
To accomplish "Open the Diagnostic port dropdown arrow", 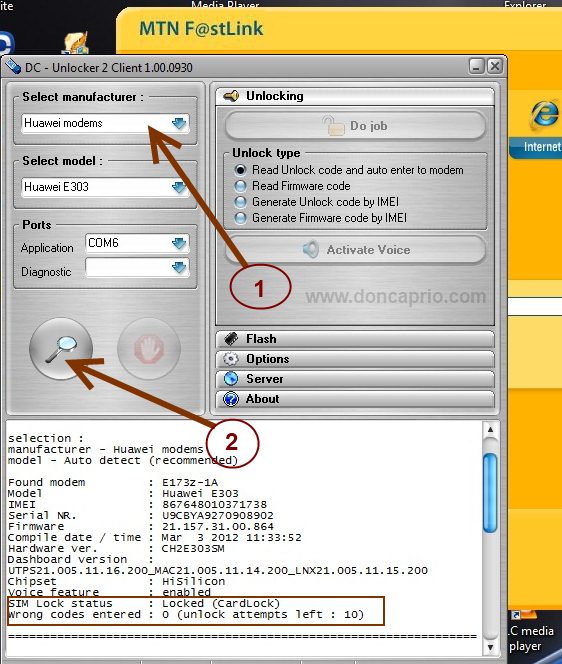I will (x=179, y=268).
